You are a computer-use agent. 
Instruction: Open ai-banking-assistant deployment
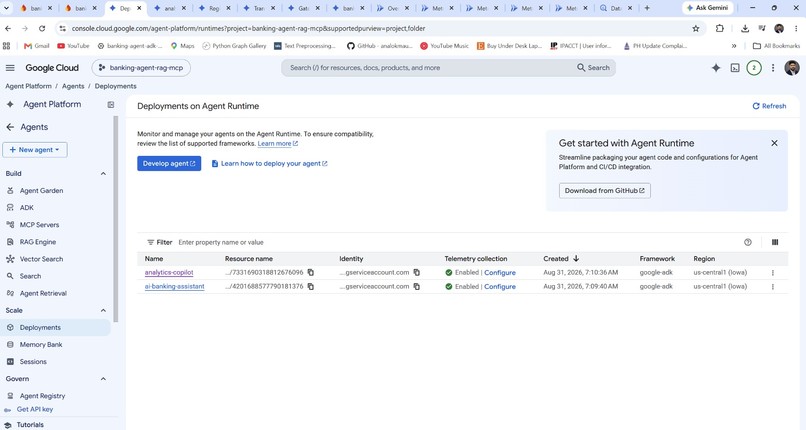pyautogui.click(x=174, y=286)
